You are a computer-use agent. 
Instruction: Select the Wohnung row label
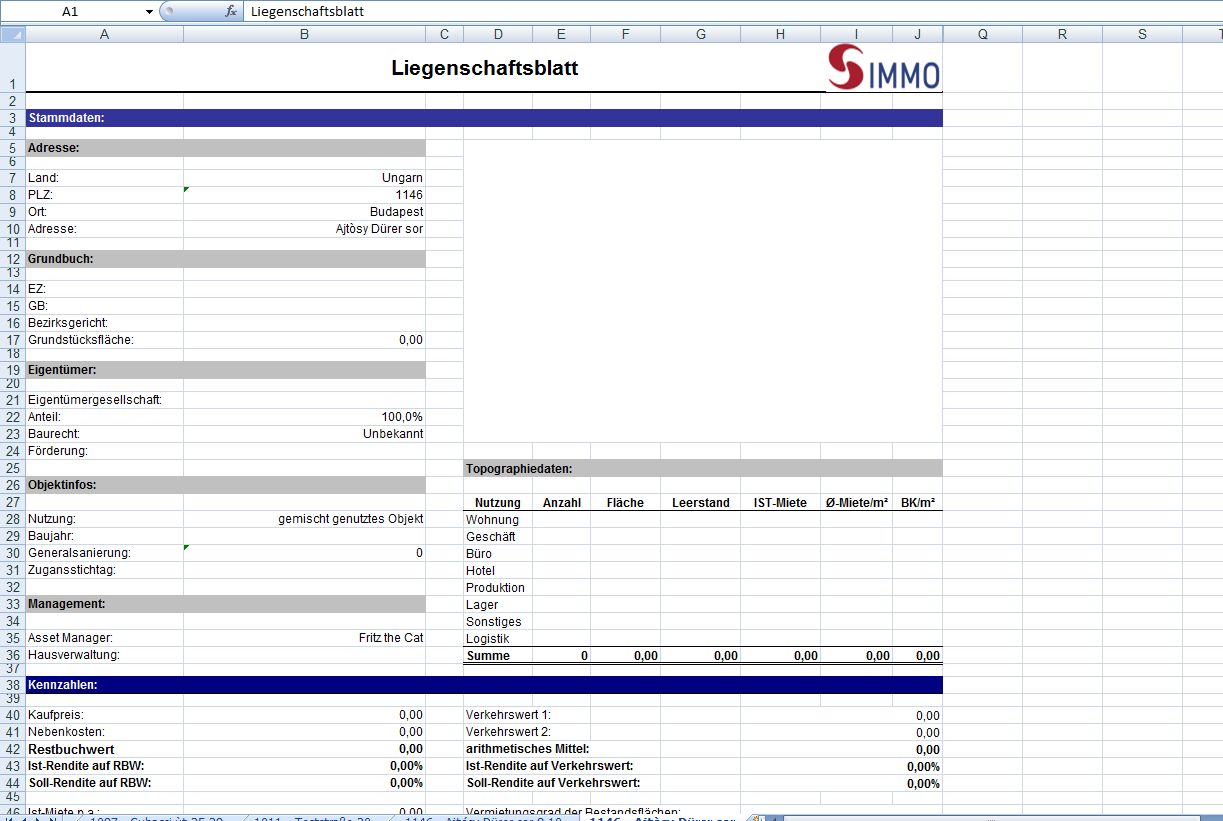click(498, 519)
